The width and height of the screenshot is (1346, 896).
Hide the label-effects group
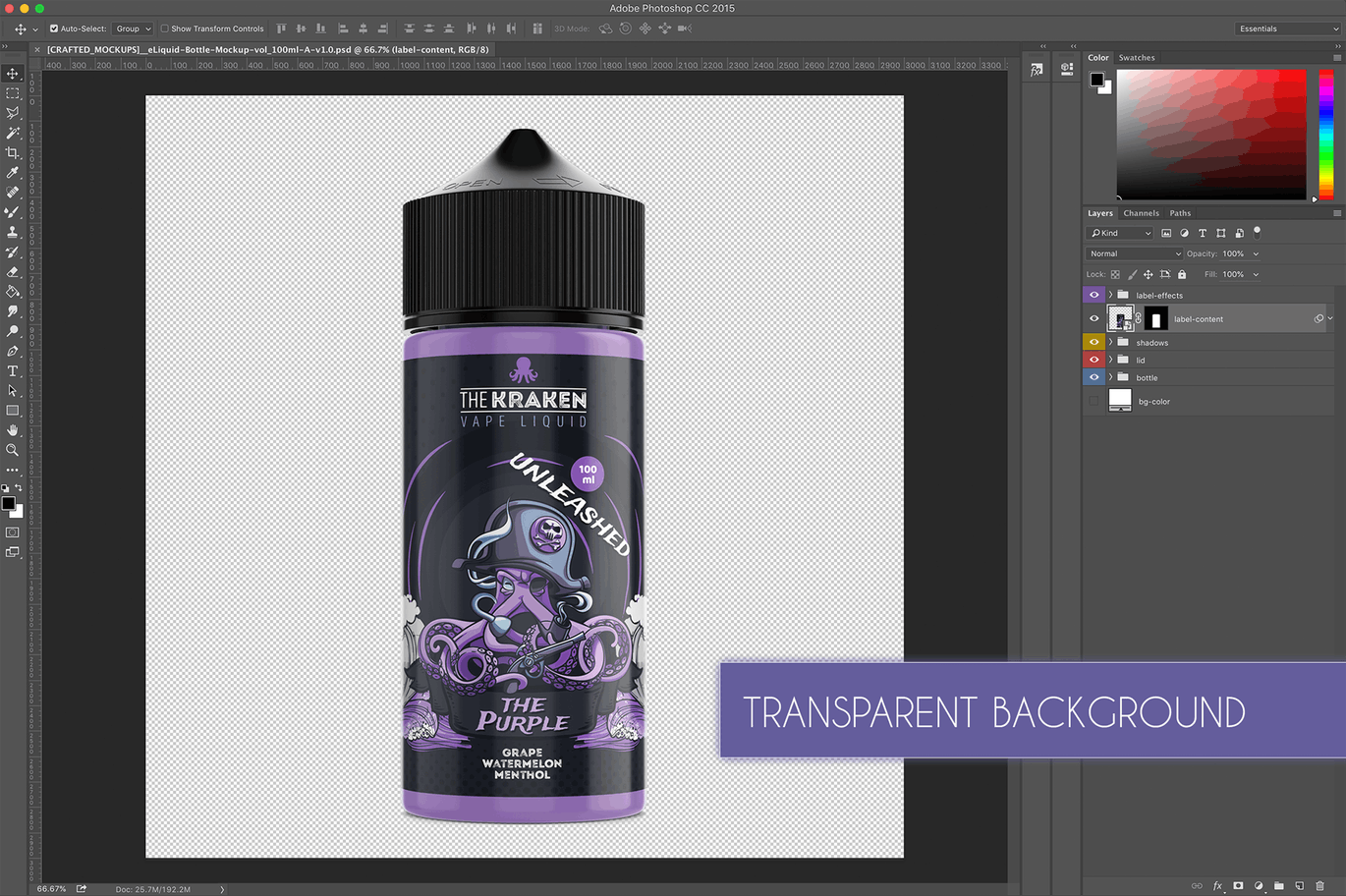[x=1094, y=294]
